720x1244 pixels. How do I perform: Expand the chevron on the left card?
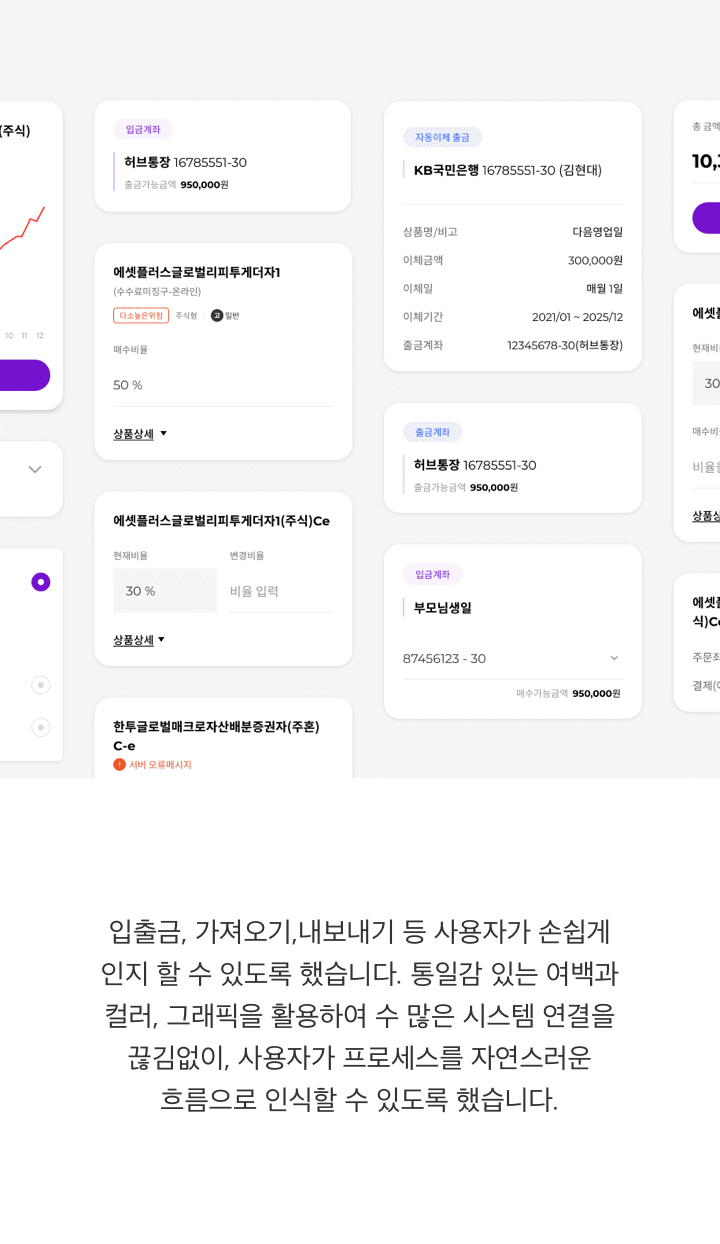35,470
